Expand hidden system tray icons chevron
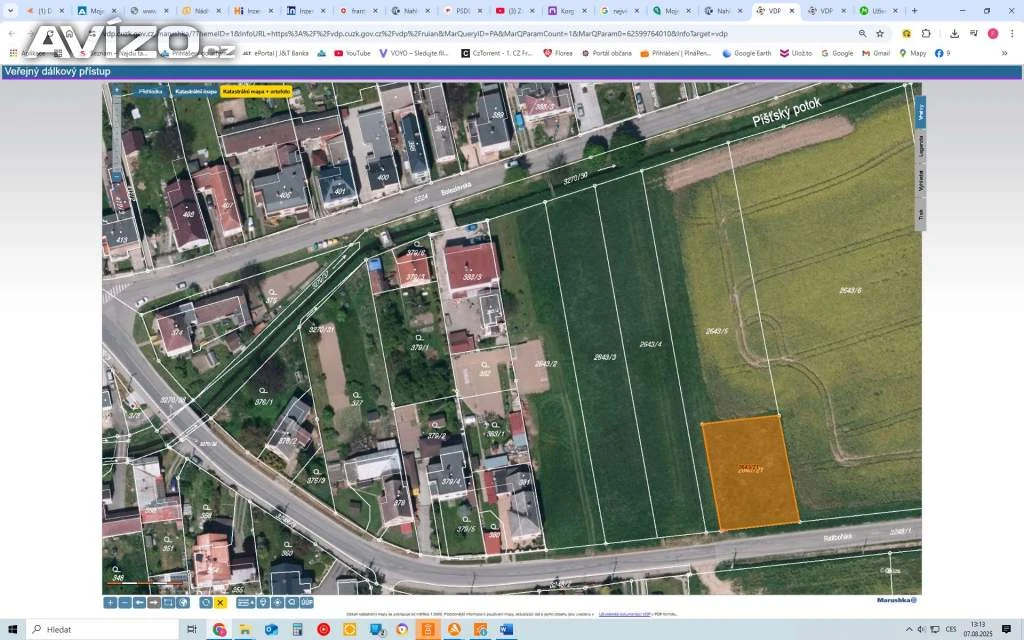Screen dimensions: 1024x640 [908, 630]
